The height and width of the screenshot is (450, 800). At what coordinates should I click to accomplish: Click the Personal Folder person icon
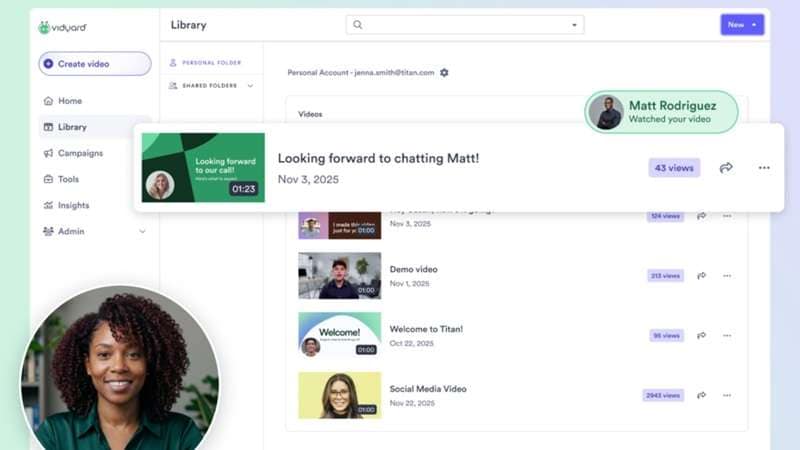pos(173,63)
